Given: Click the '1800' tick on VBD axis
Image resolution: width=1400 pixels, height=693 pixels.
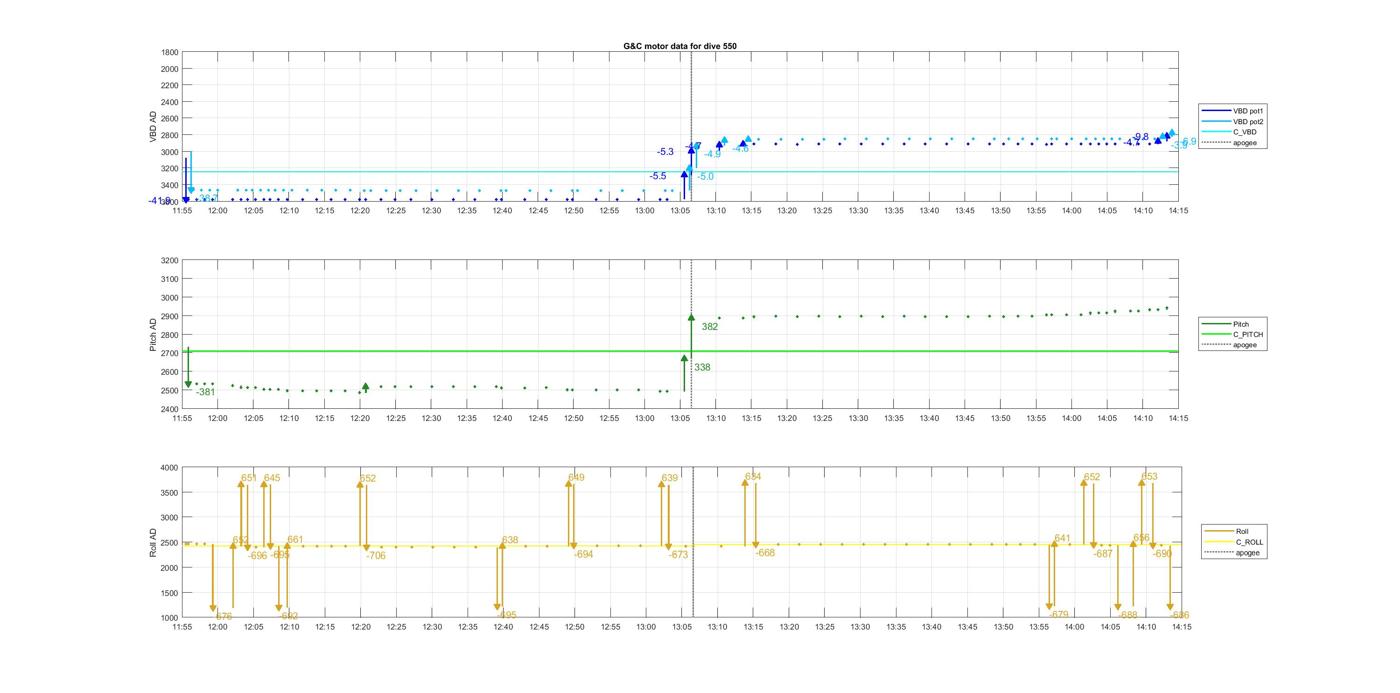Looking at the screenshot, I should pos(169,52).
